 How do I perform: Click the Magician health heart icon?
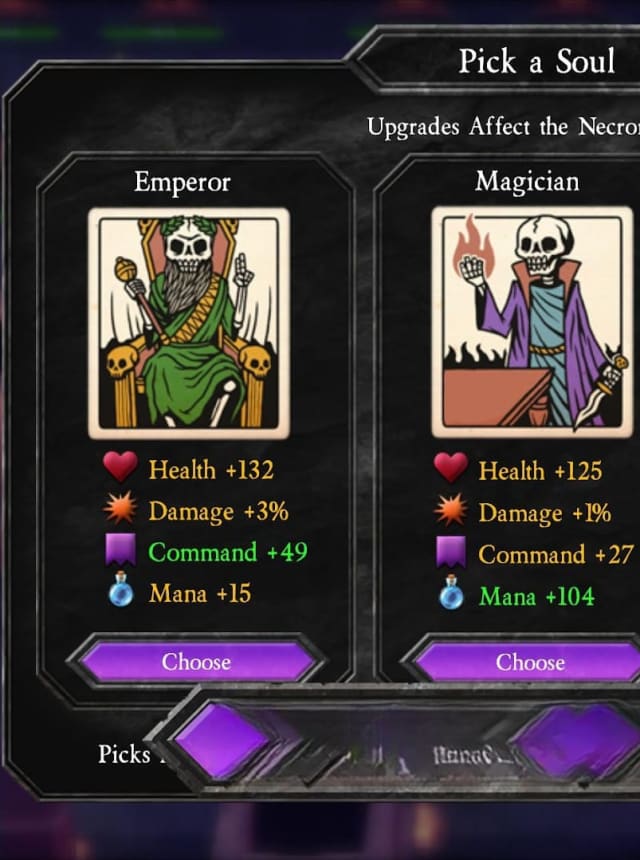451,468
